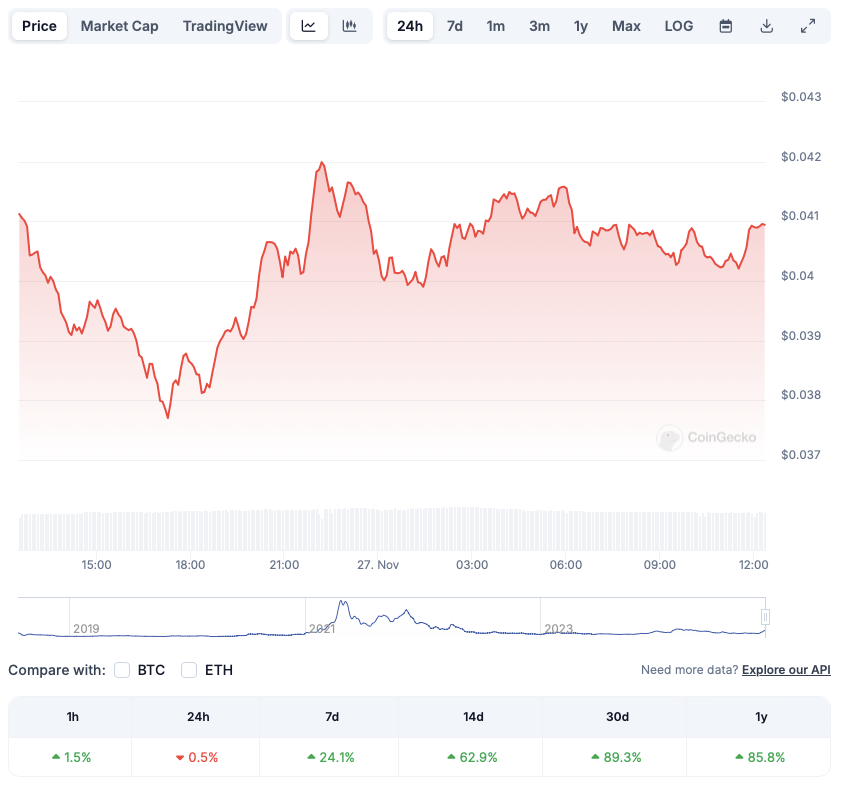Open the calendar date range picker
Viewport: 843px width, 787px height.
coord(726,26)
